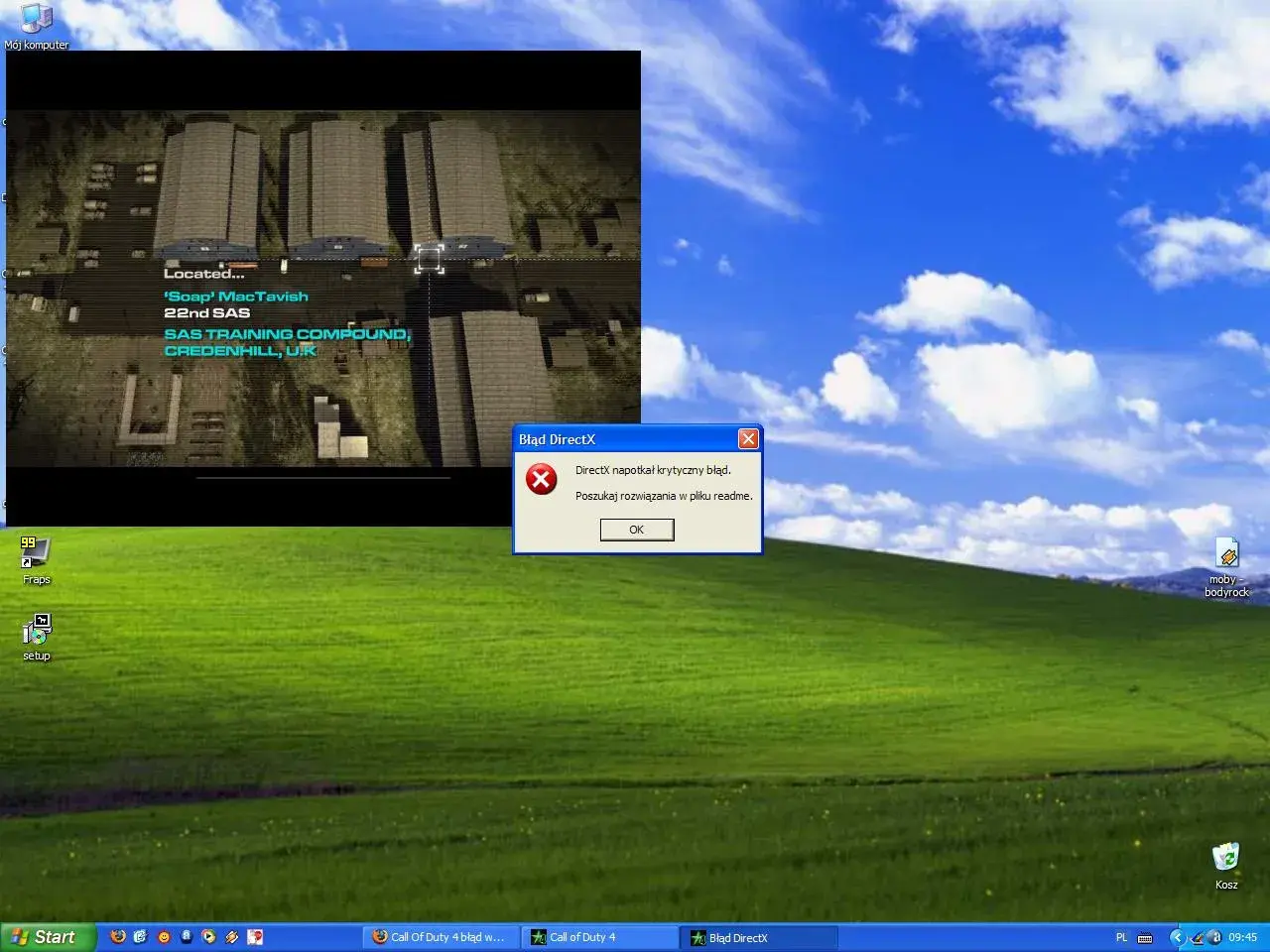The width and height of the screenshot is (1270, 952).
Task: Click 'Poszukaj rozwiązania w pliku readme.' text
Action: pos(664,496)
